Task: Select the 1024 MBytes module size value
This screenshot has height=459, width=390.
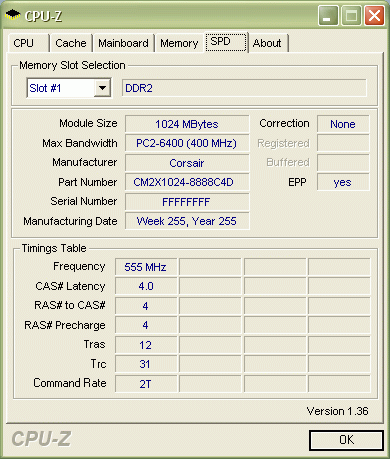Action: tap(187, 124)
